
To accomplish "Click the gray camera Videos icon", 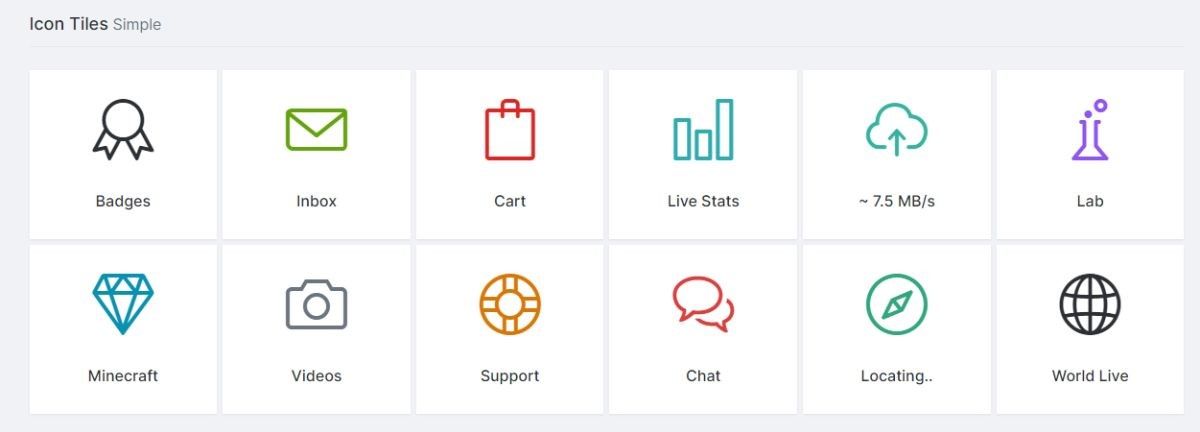I will point(316,305).
